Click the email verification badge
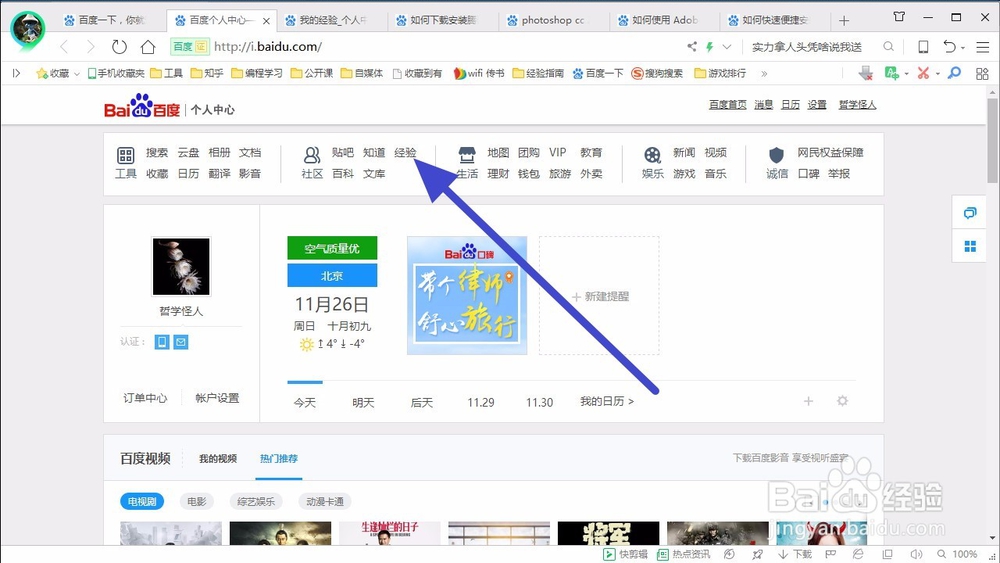This screenshot has width=1000, height=563. point(181,342)
